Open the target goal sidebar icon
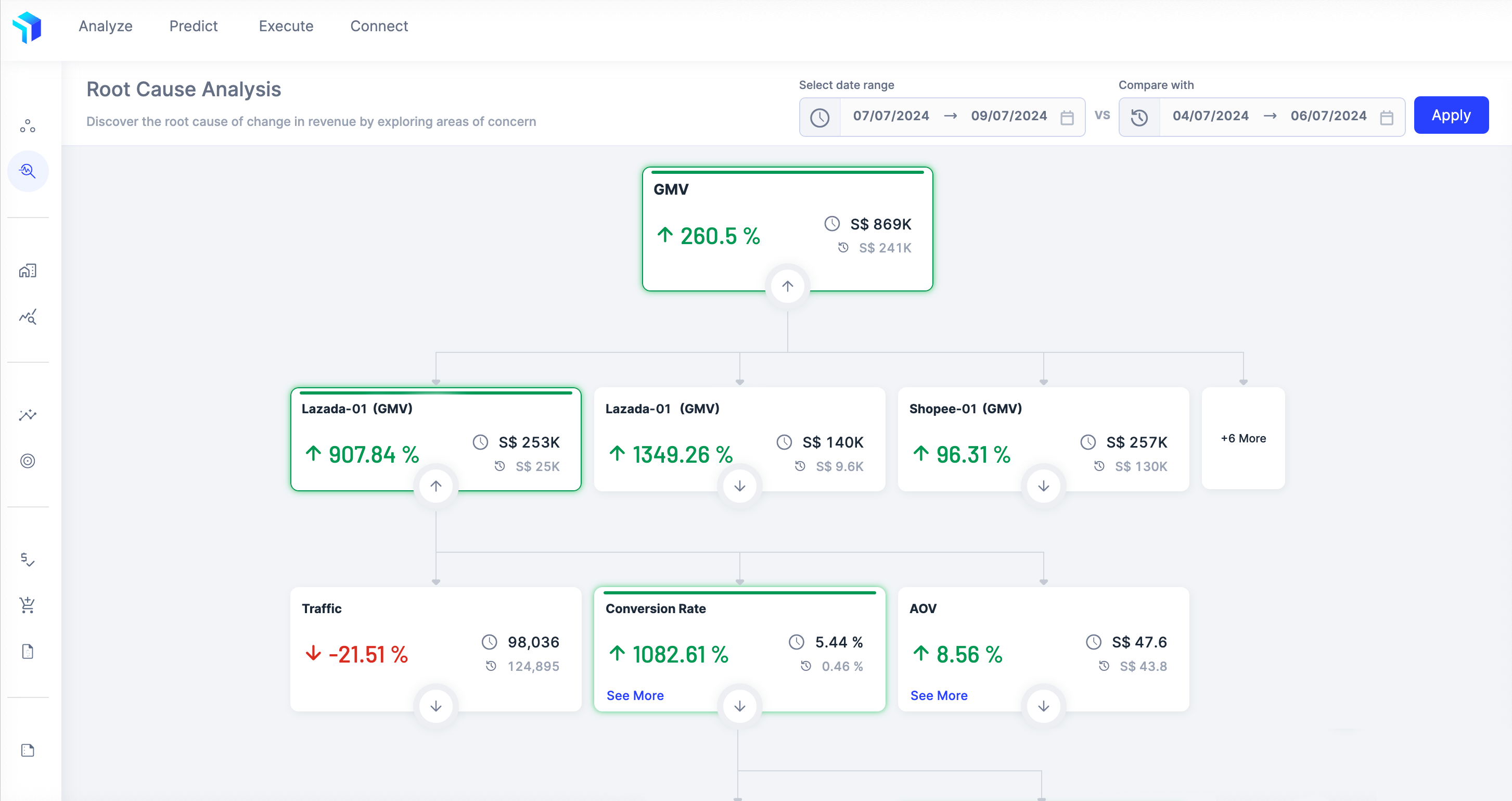This screenshot has height=801, width=1512. [28, 461]
